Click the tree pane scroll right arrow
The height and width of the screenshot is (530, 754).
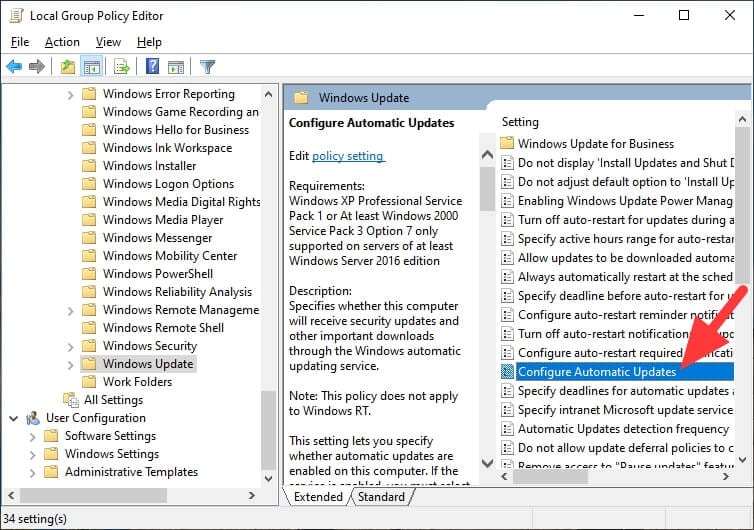[x=251, y=495]
